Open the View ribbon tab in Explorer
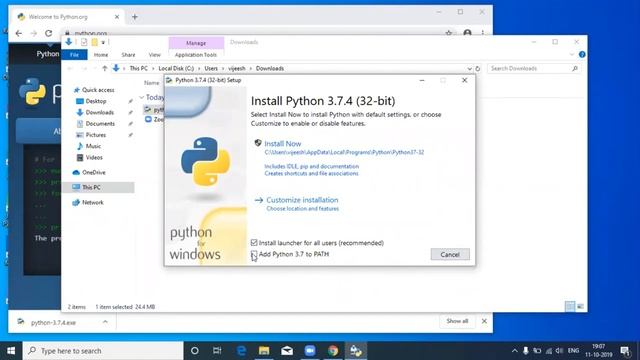640x360 pixels. point(154,55)
